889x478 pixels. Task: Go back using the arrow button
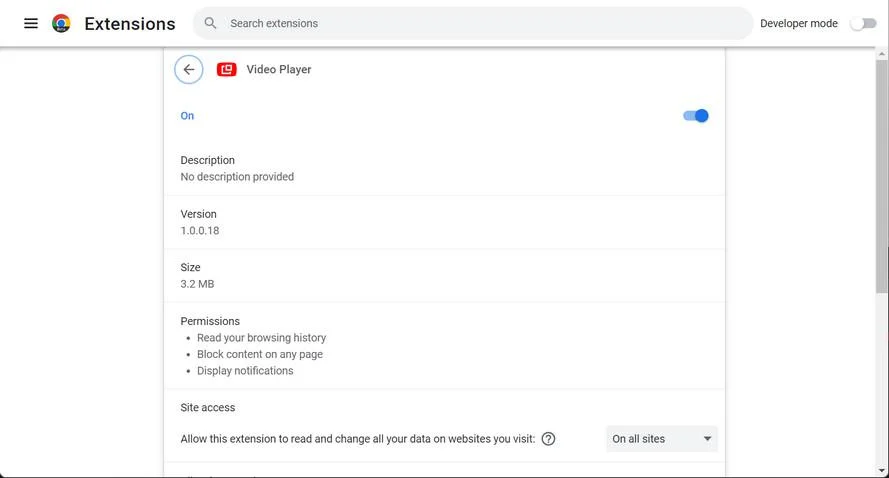pyautogui.click(x=189, y=70)
